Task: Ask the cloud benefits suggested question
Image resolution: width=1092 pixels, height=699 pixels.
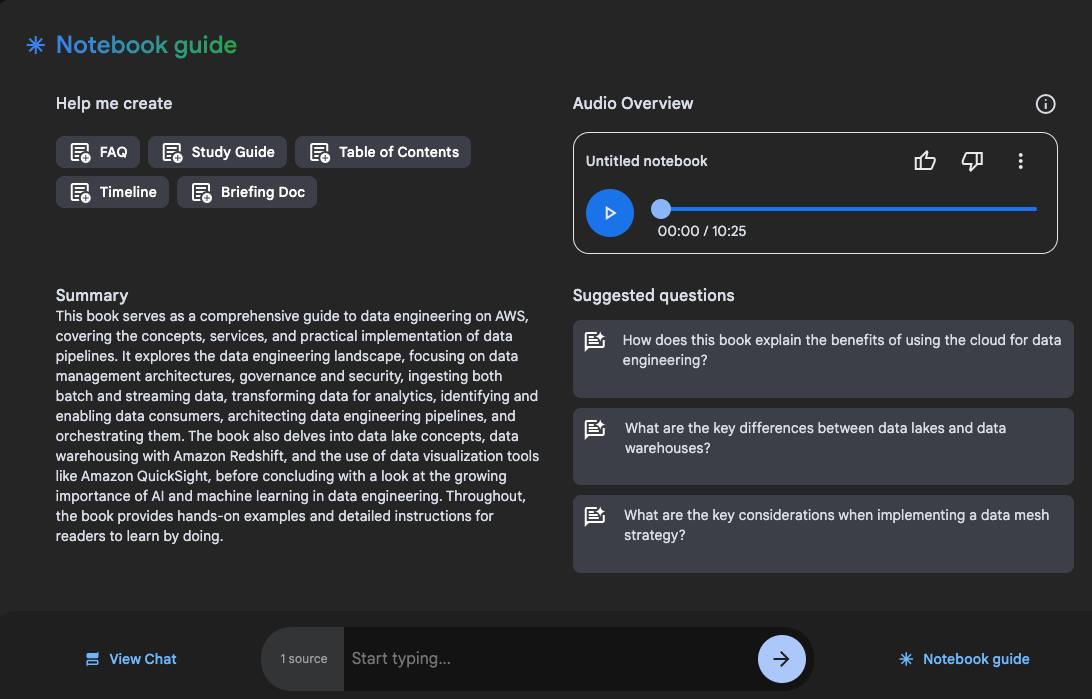Action: tap(823, 359)
